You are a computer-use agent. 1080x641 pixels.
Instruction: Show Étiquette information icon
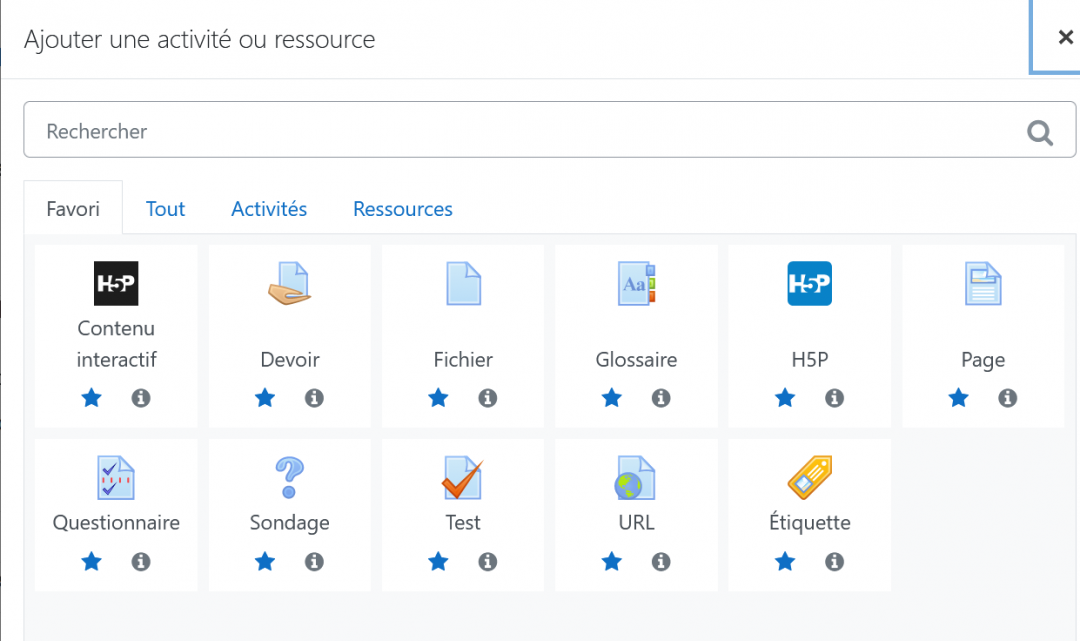point(834,562)
